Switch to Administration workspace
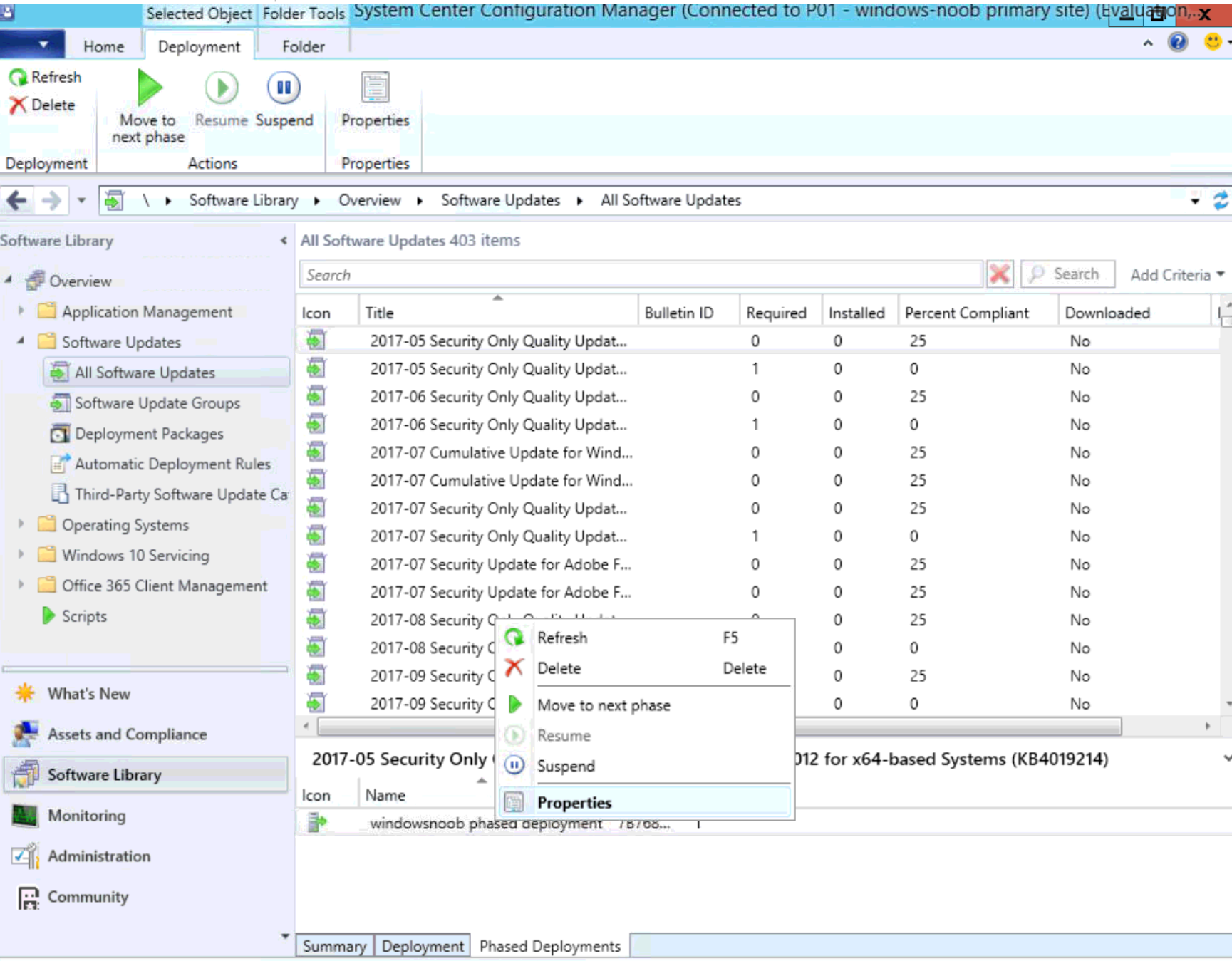 pyautogui.click(x=99, y=856)
